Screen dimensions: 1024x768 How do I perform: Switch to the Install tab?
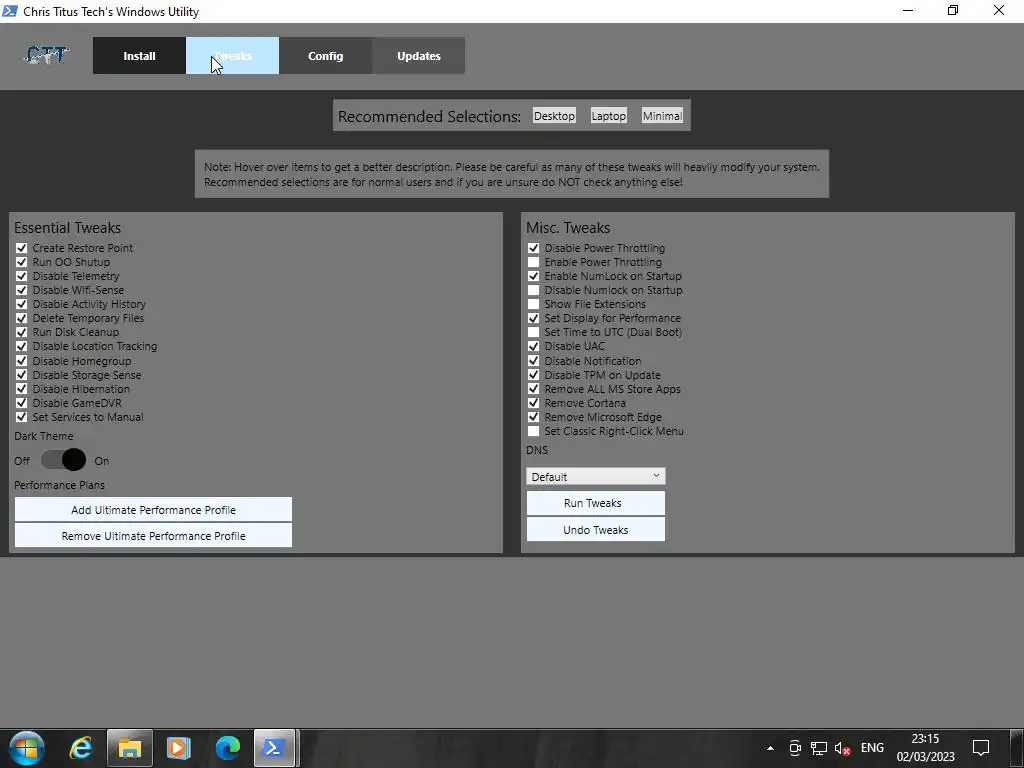tap(139, 56)
